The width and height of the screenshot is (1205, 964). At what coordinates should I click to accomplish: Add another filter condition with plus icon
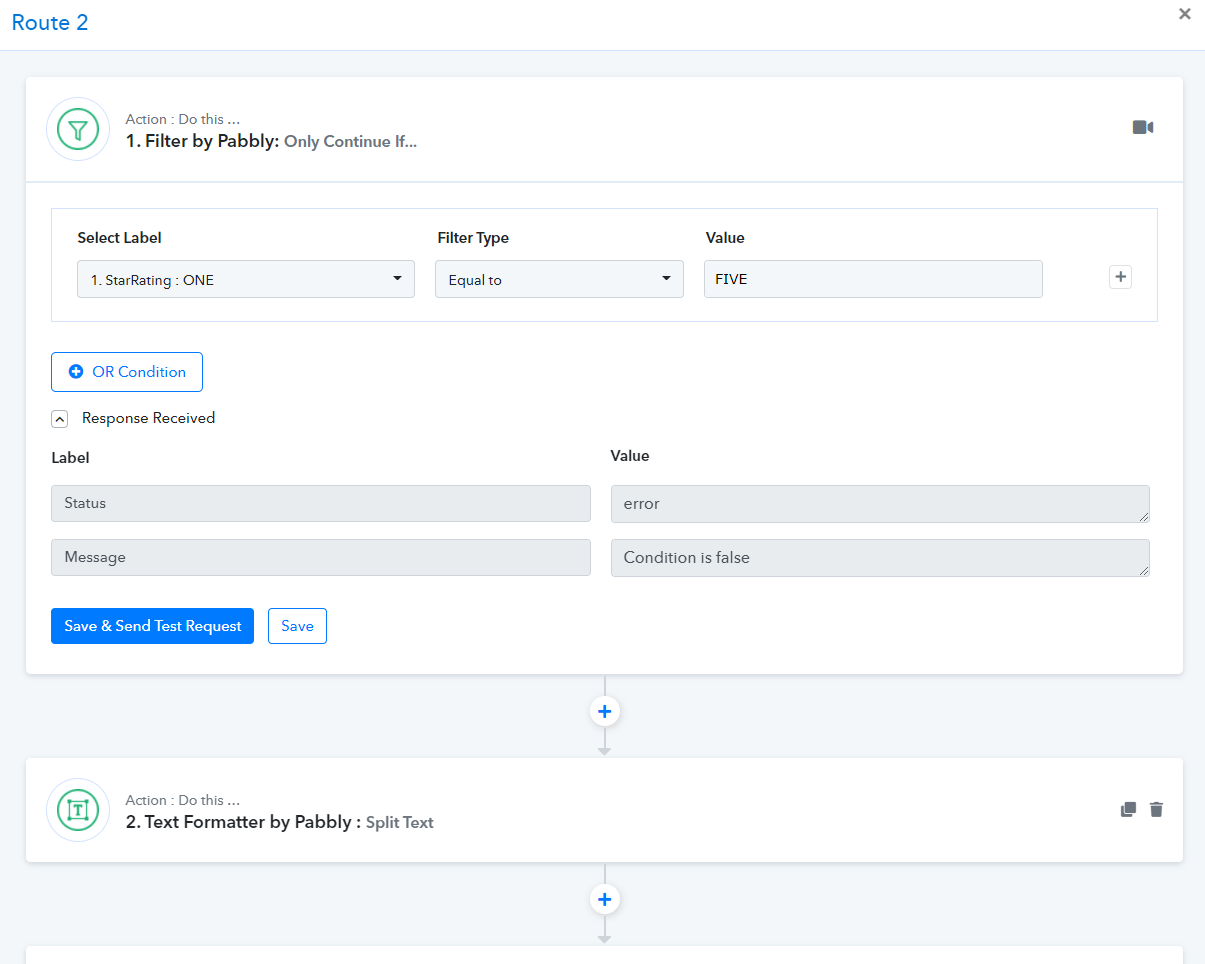(x=1120, y=278)
